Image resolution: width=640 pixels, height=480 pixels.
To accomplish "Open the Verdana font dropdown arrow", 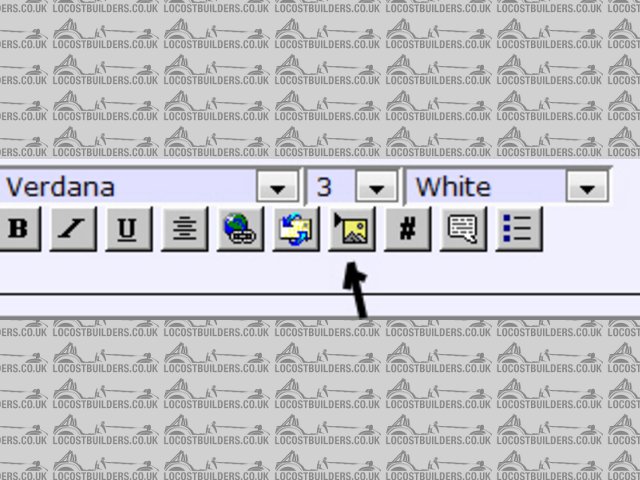I will (278, 187).
